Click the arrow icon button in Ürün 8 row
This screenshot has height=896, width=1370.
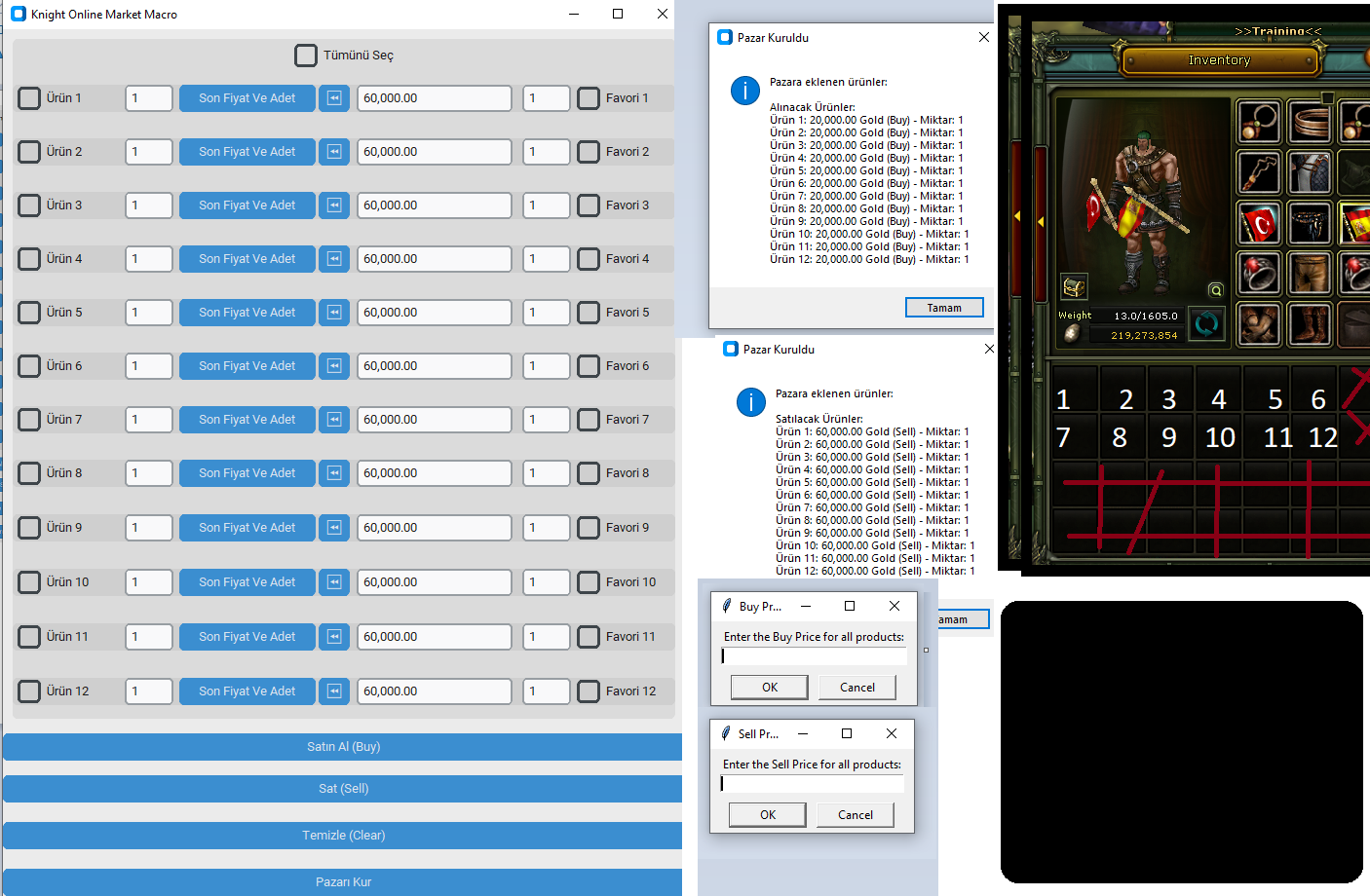pos(334,473)
